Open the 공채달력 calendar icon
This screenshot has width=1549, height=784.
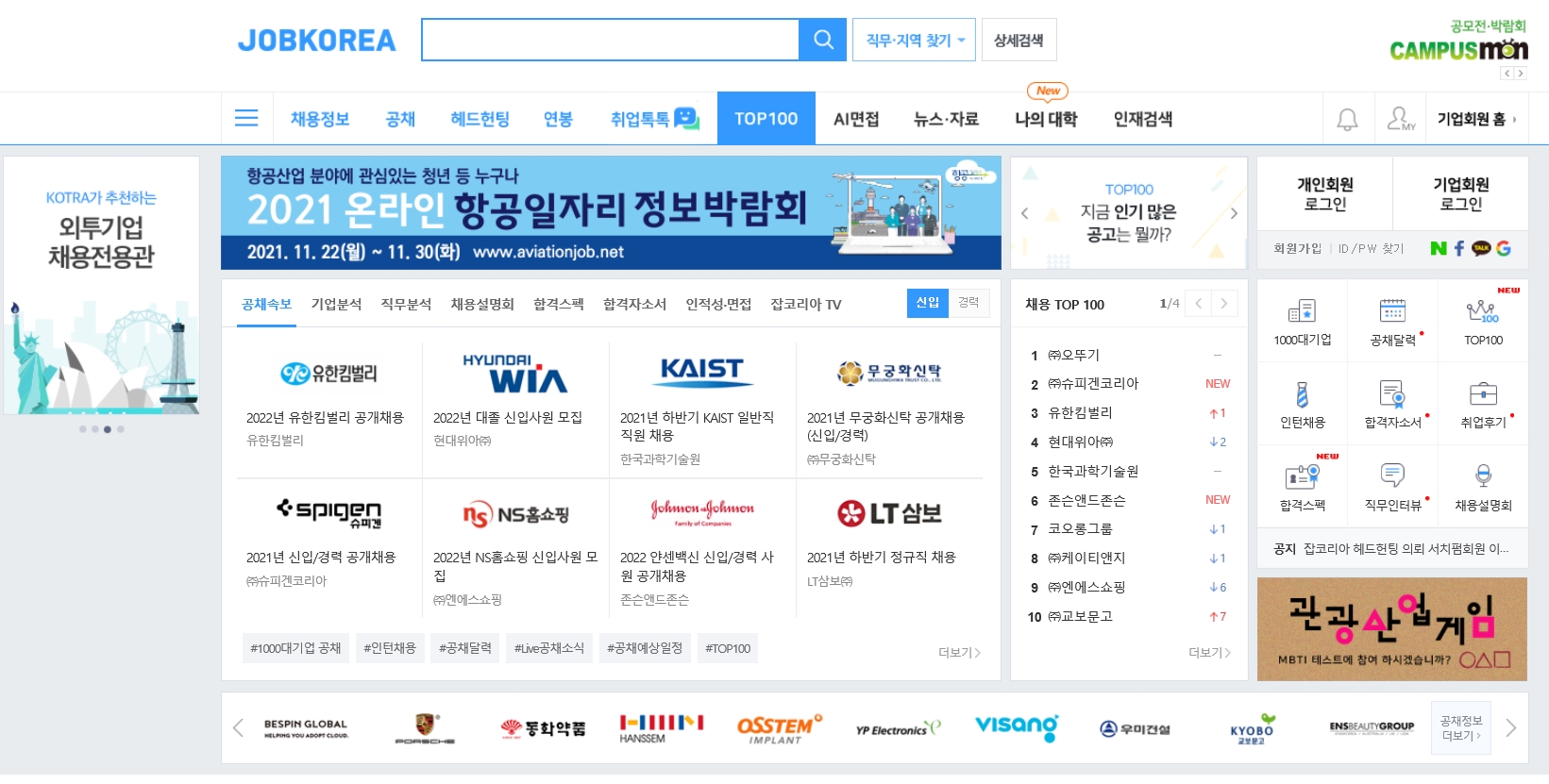[x=1393, y=310]
